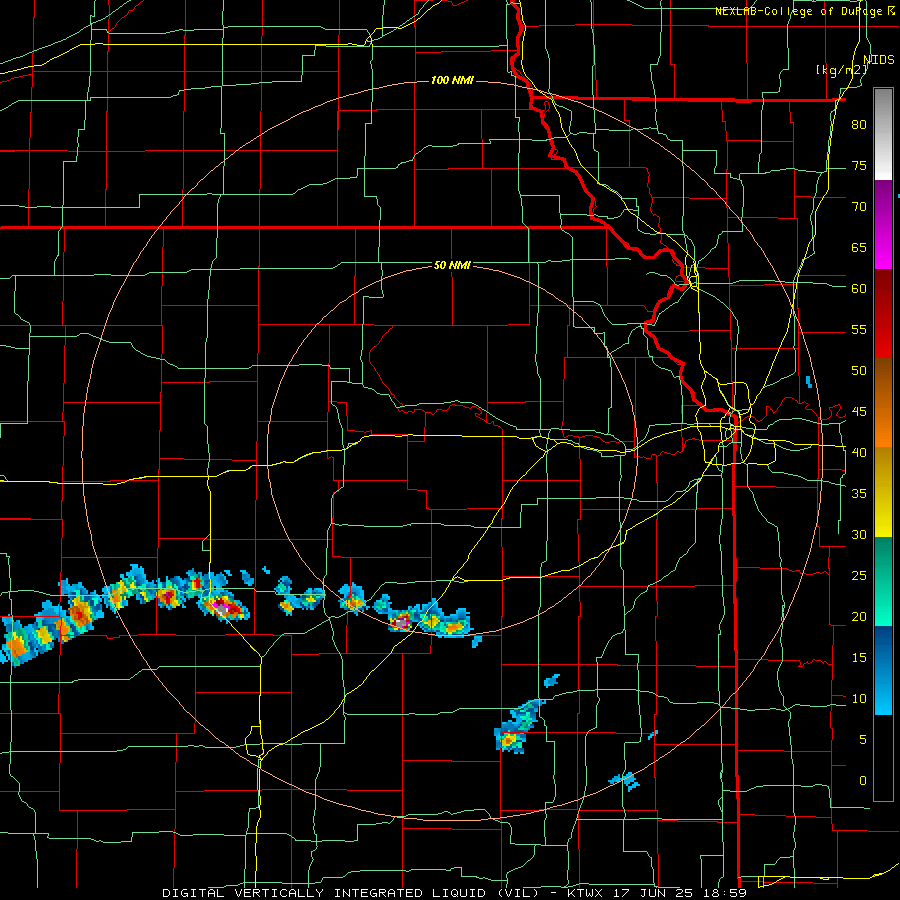The image size is (900, 900).
Task: Click the 65 value on the VIL scale
Action: [859, 248]
